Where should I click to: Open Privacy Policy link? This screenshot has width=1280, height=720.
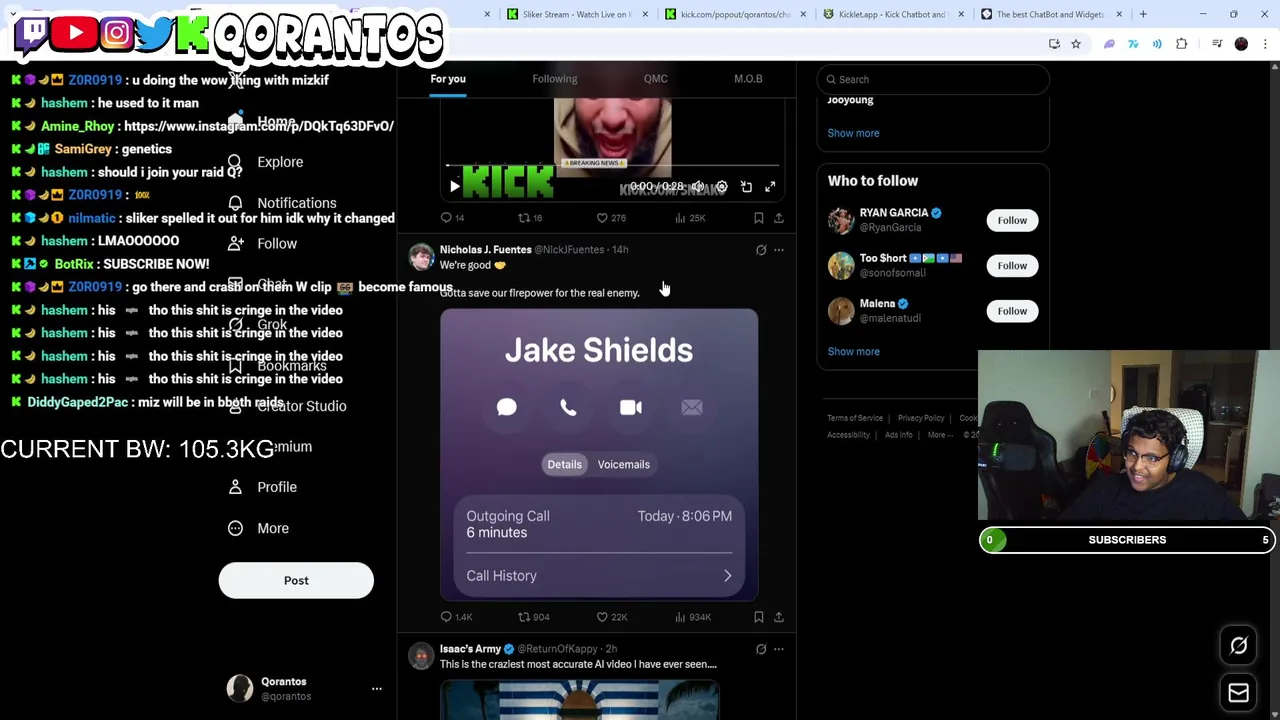pos(920,418)
